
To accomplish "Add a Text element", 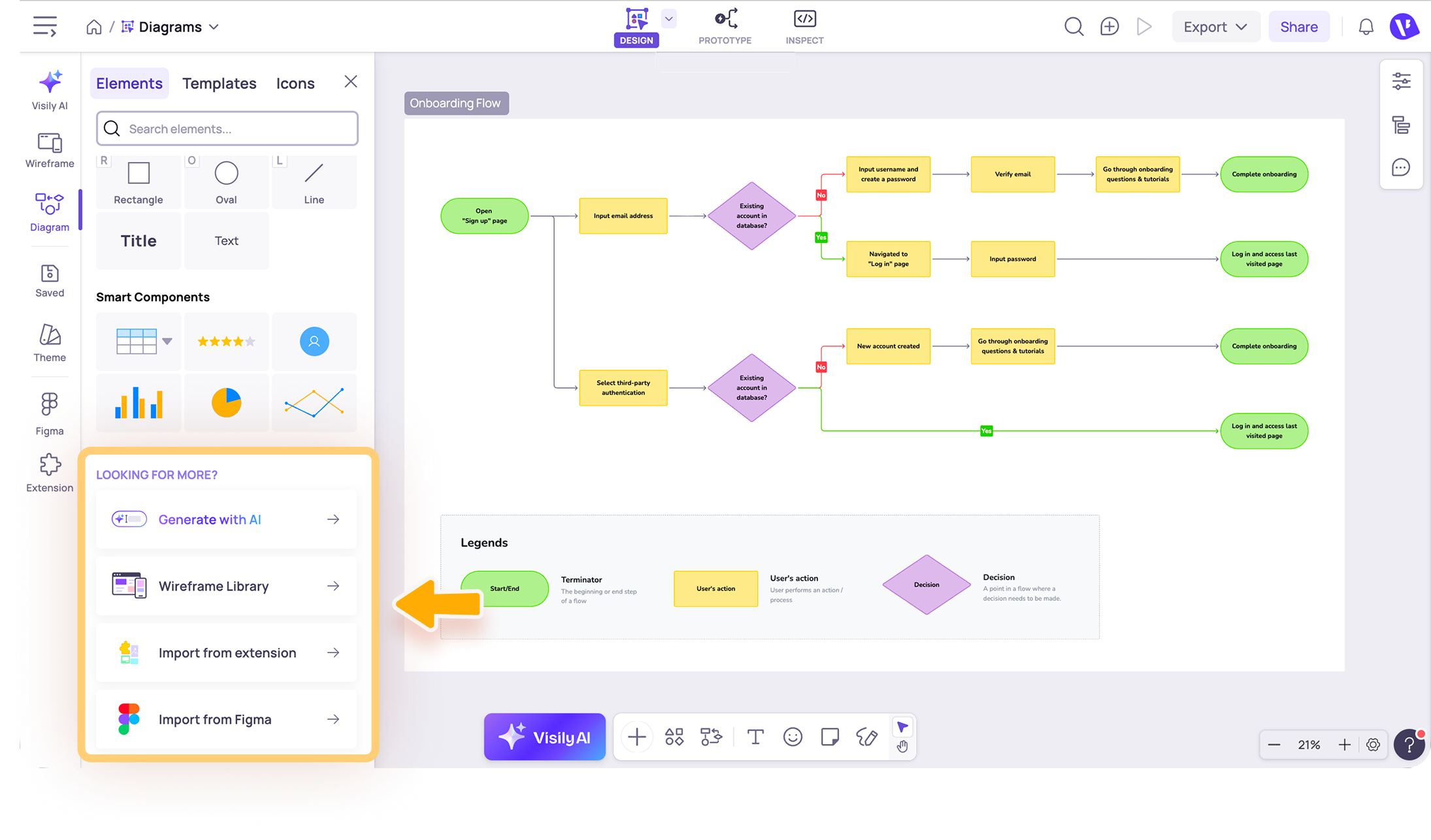I will [226, 240].
